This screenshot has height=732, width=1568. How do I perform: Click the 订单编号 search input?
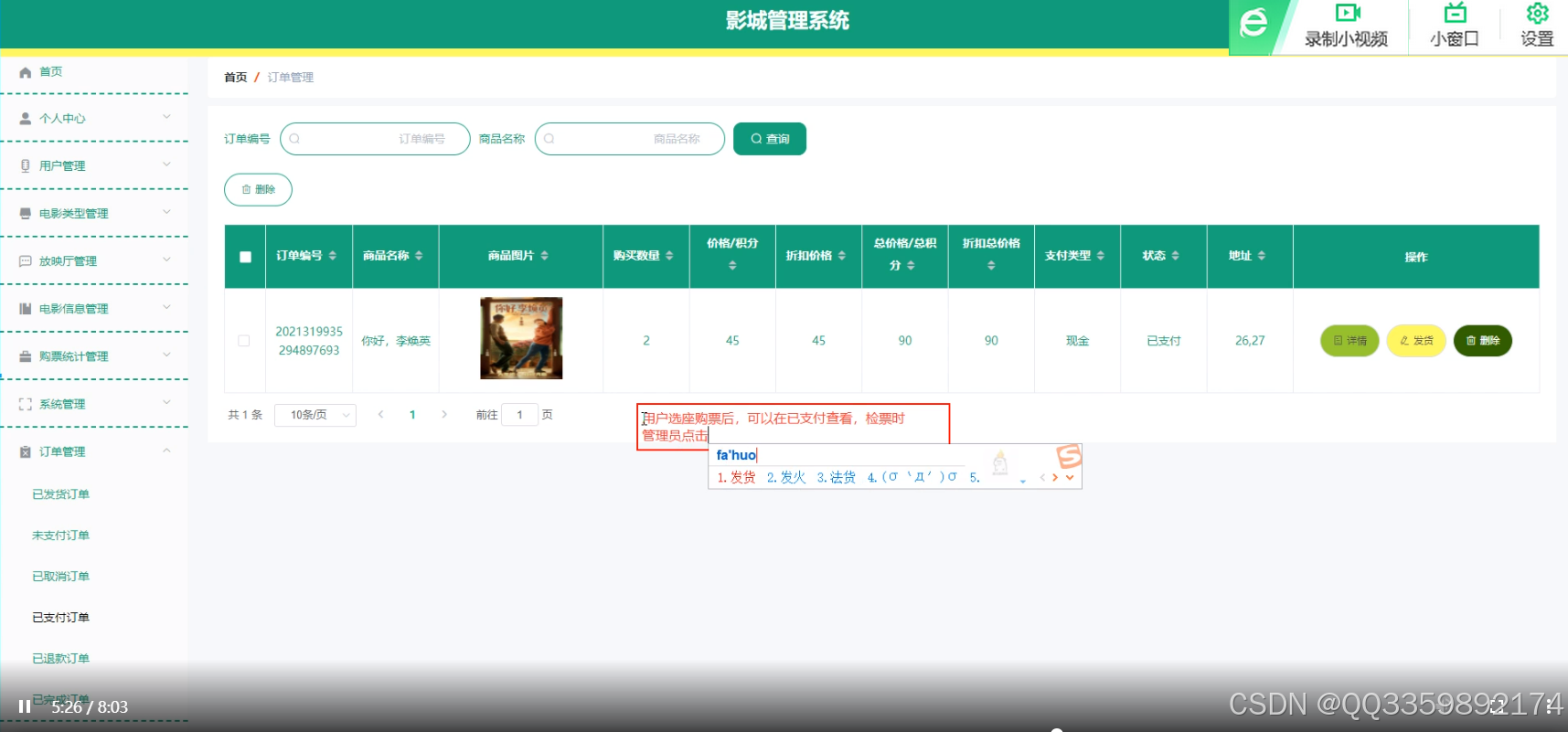[375, 139]
